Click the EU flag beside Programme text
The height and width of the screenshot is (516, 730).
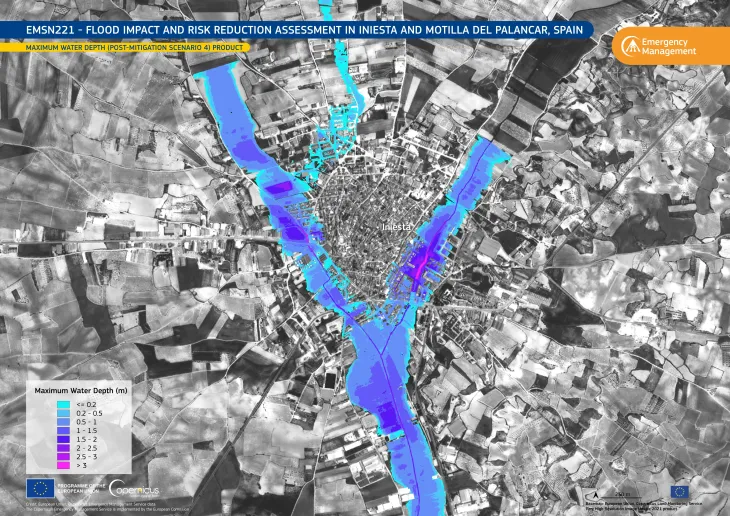(40, 489)
